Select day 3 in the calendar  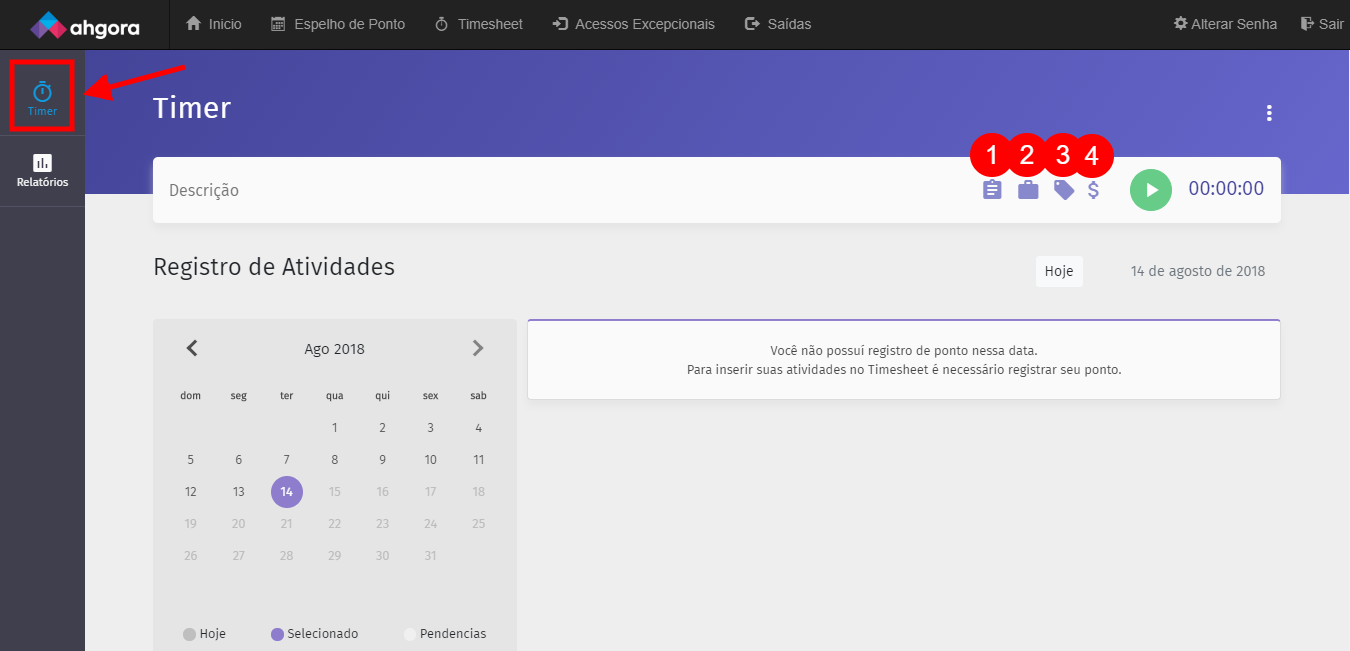click(430, 428)
